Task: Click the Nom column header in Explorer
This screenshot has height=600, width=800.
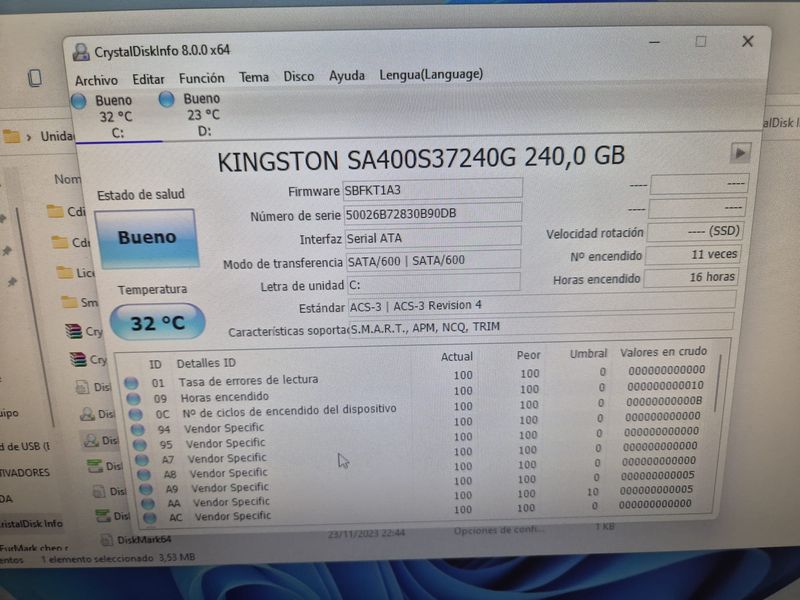Action: pyautogui.click(x=67, y=179)
